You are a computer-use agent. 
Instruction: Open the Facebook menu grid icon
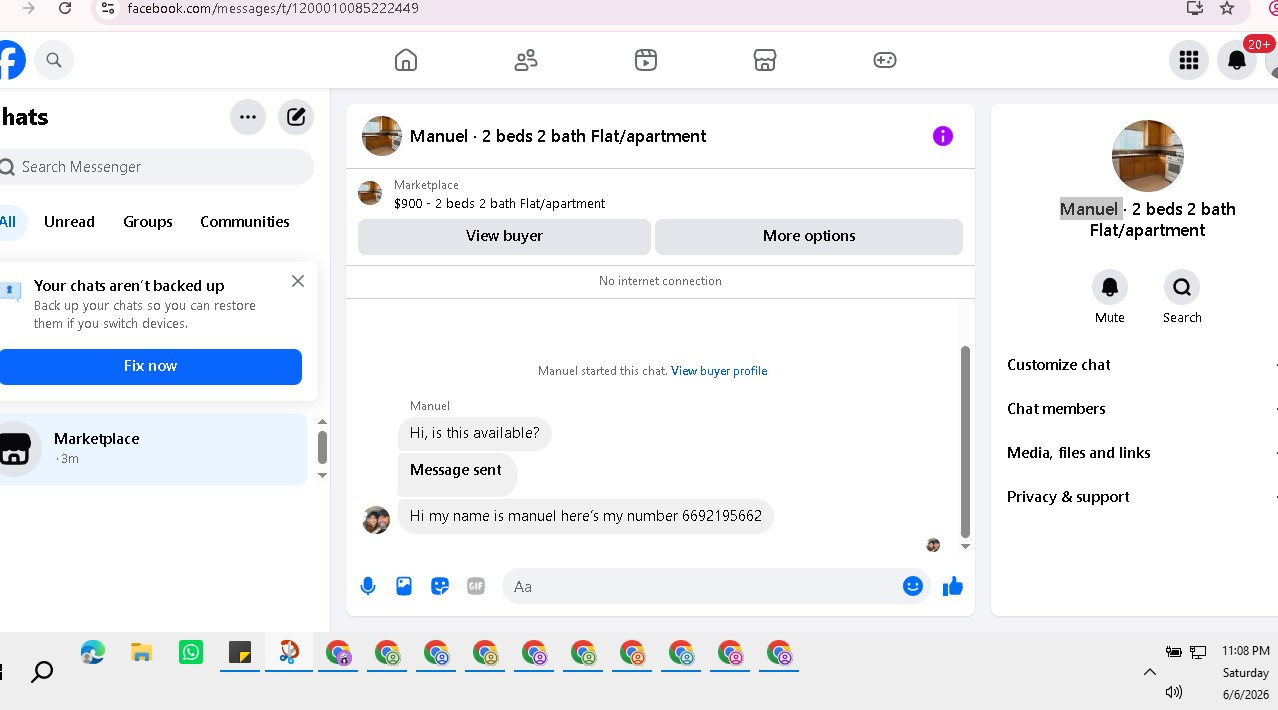(1189, 60)
